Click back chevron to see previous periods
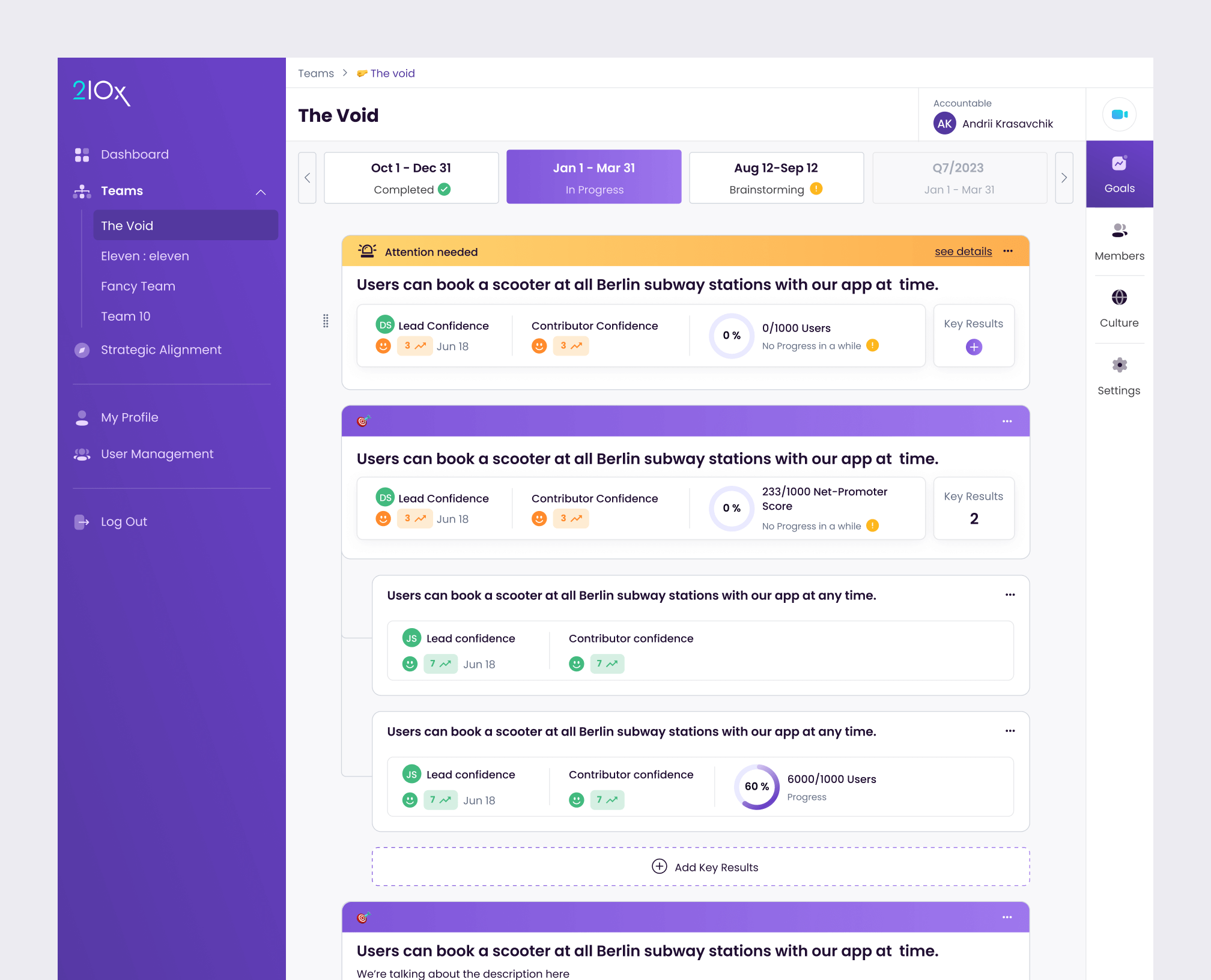This screenshot has width=1211, height=980. pos(307,178)
